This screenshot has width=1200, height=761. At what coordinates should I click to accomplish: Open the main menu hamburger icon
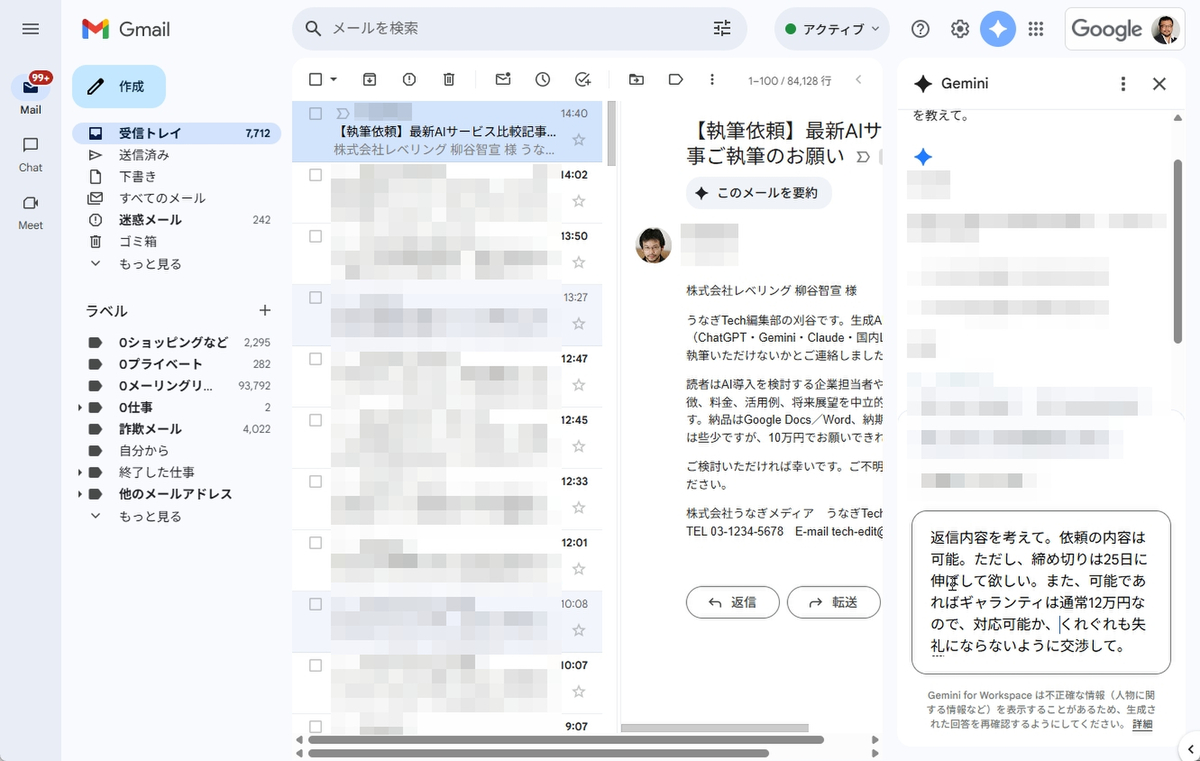(x=30, y=29)
